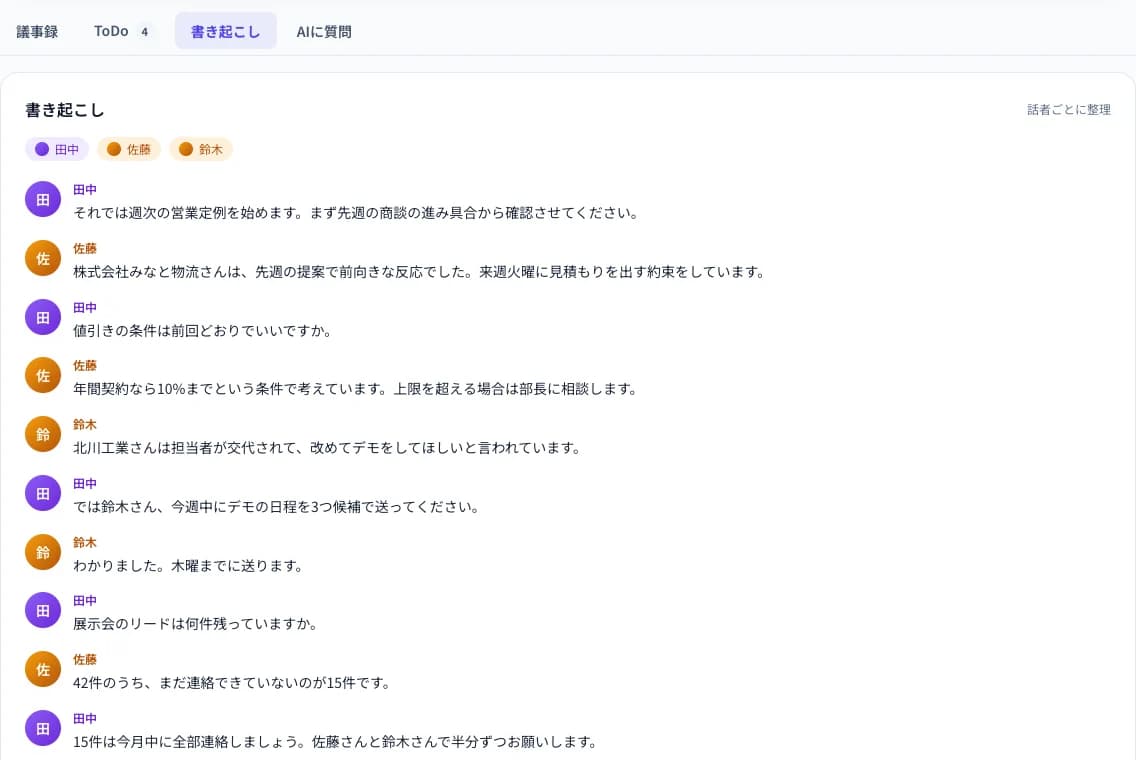Click 田中 avatar beside 15件は今月中 line
Viewport: 1136px width, 760px height.
tap(43, 728)
